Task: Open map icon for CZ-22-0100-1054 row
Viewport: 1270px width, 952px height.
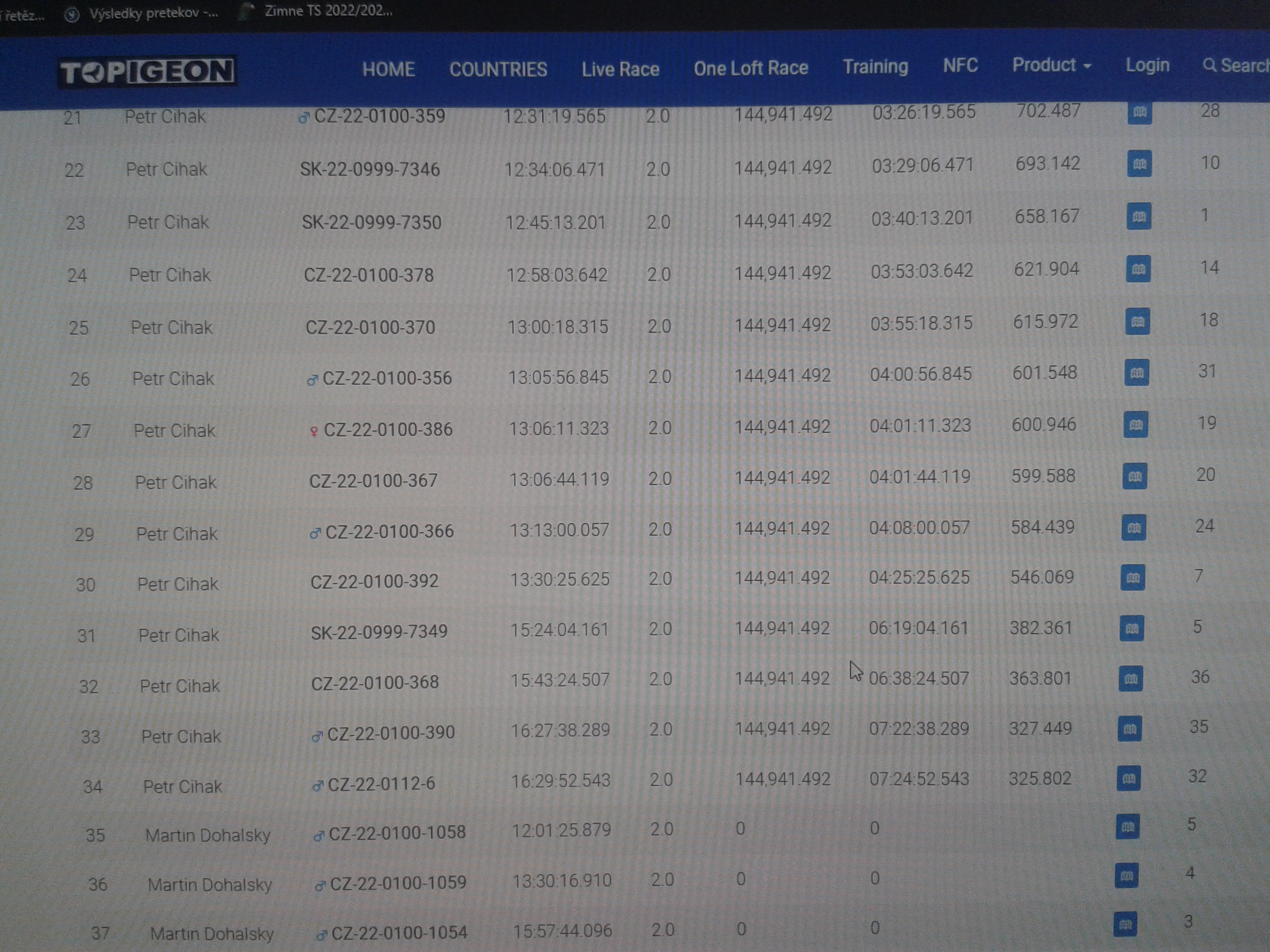Action: (1125, 924)
